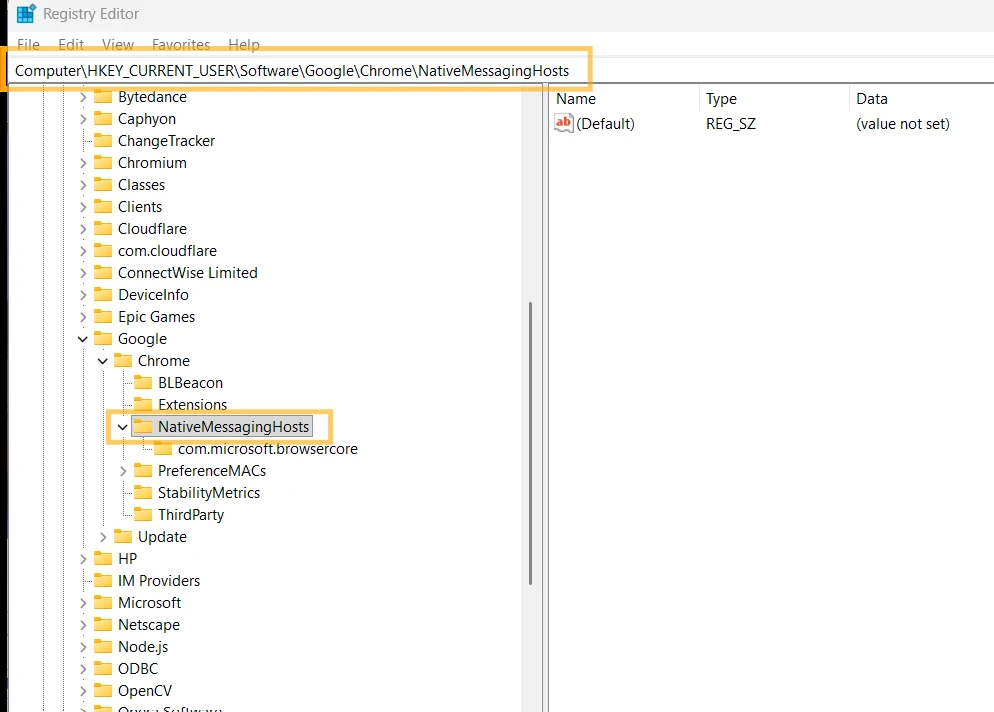Click the Registry Editor app icon
The height and width of the screenshot is (712, 994).
point(26,14)
